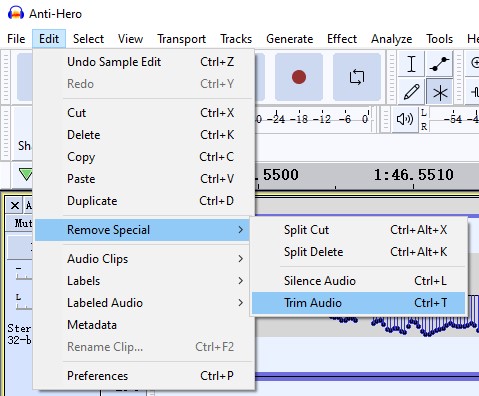Open Metadata from Edit menu
479x396 pixels.
pos(144,325)
